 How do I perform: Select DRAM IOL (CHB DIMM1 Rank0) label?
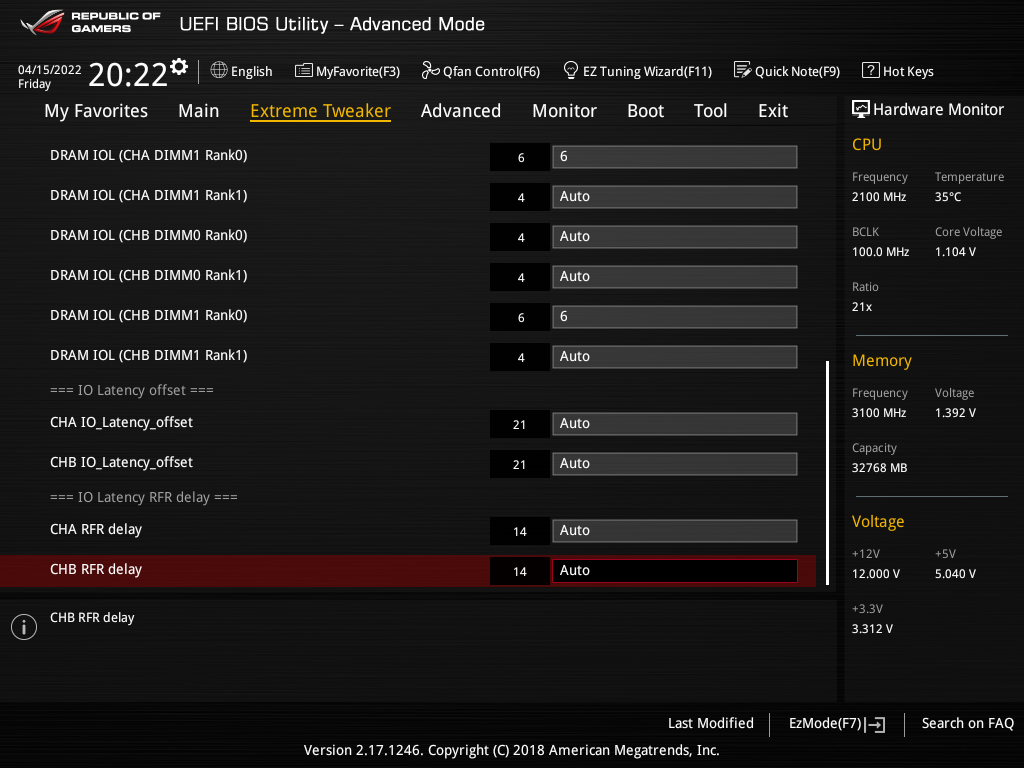tap(149, 315)
